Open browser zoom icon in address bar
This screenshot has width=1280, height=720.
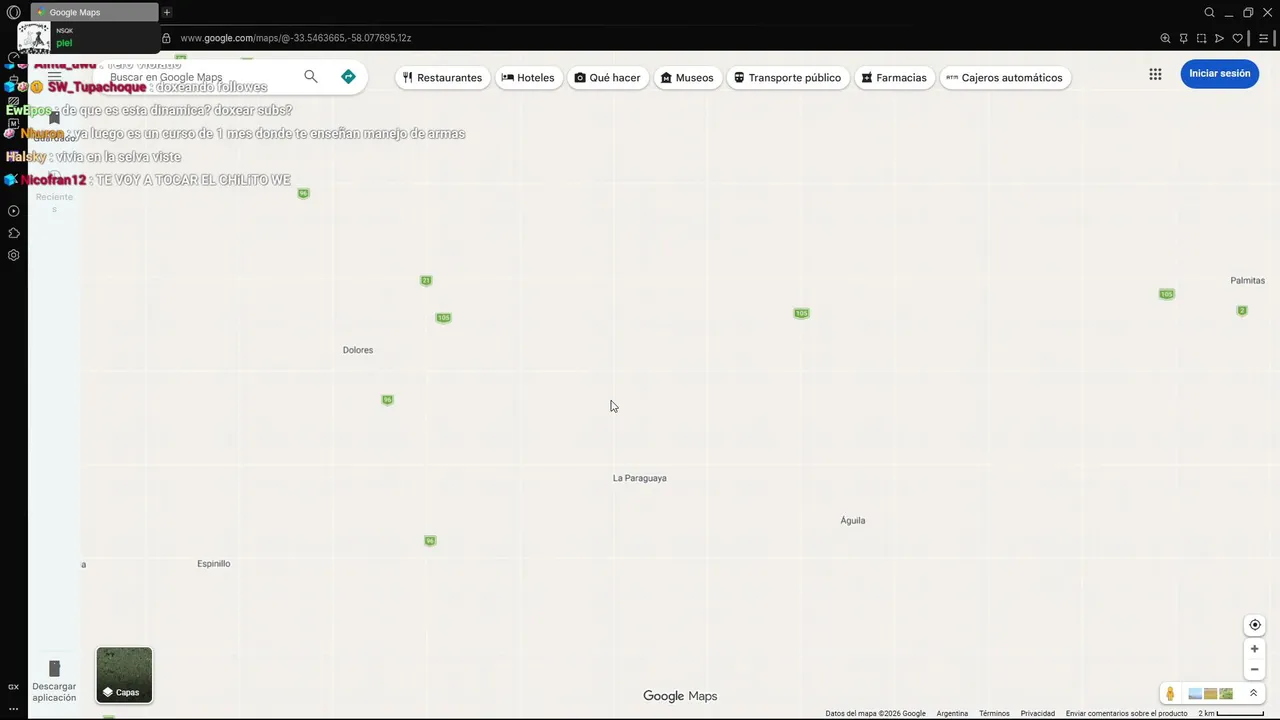pyautogui.click(x=1165, y=38)
